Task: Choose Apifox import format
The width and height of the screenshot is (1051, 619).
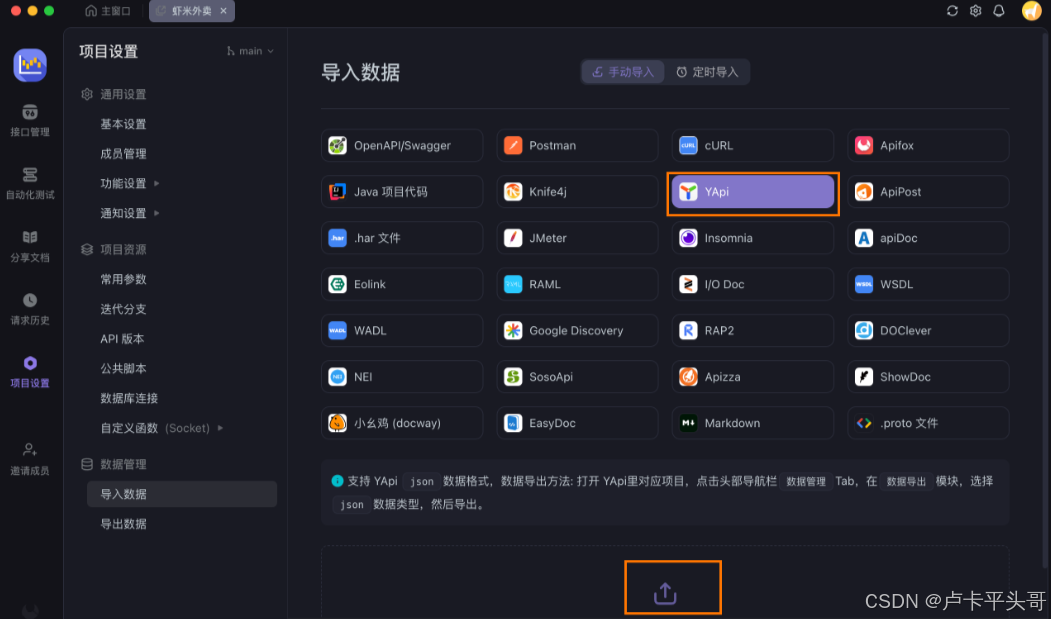Action: click(x=928, y=146)
